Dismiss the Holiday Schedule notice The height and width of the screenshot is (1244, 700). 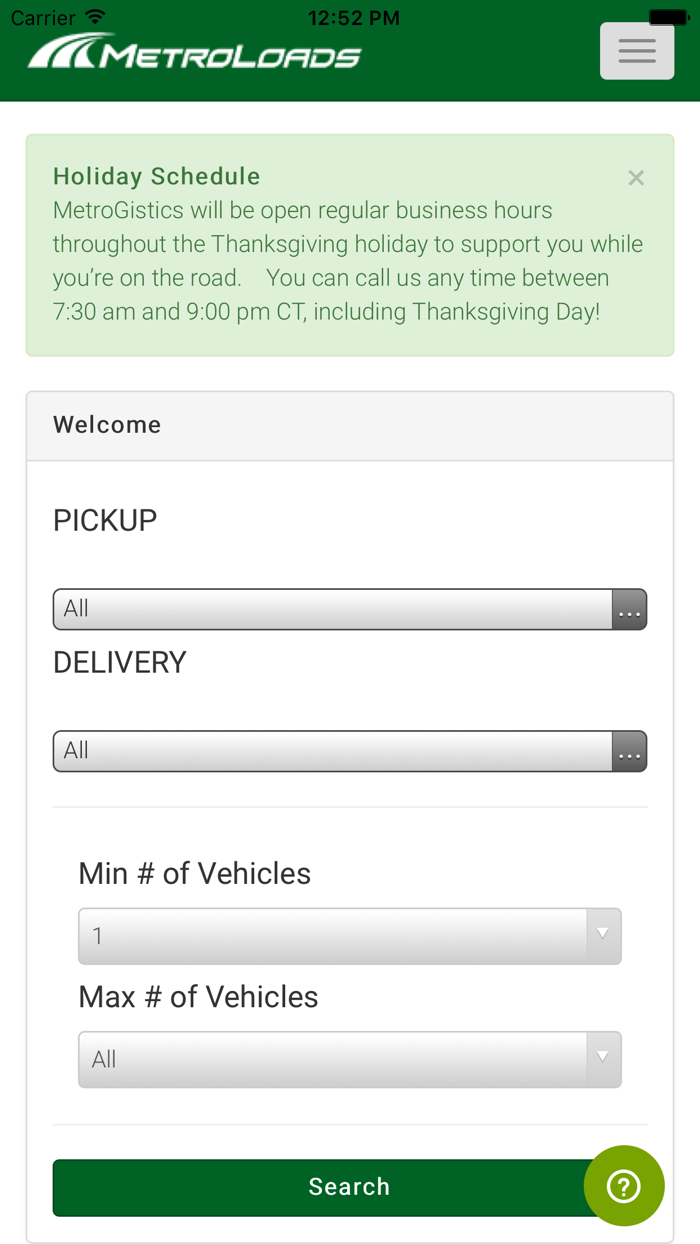636,177
